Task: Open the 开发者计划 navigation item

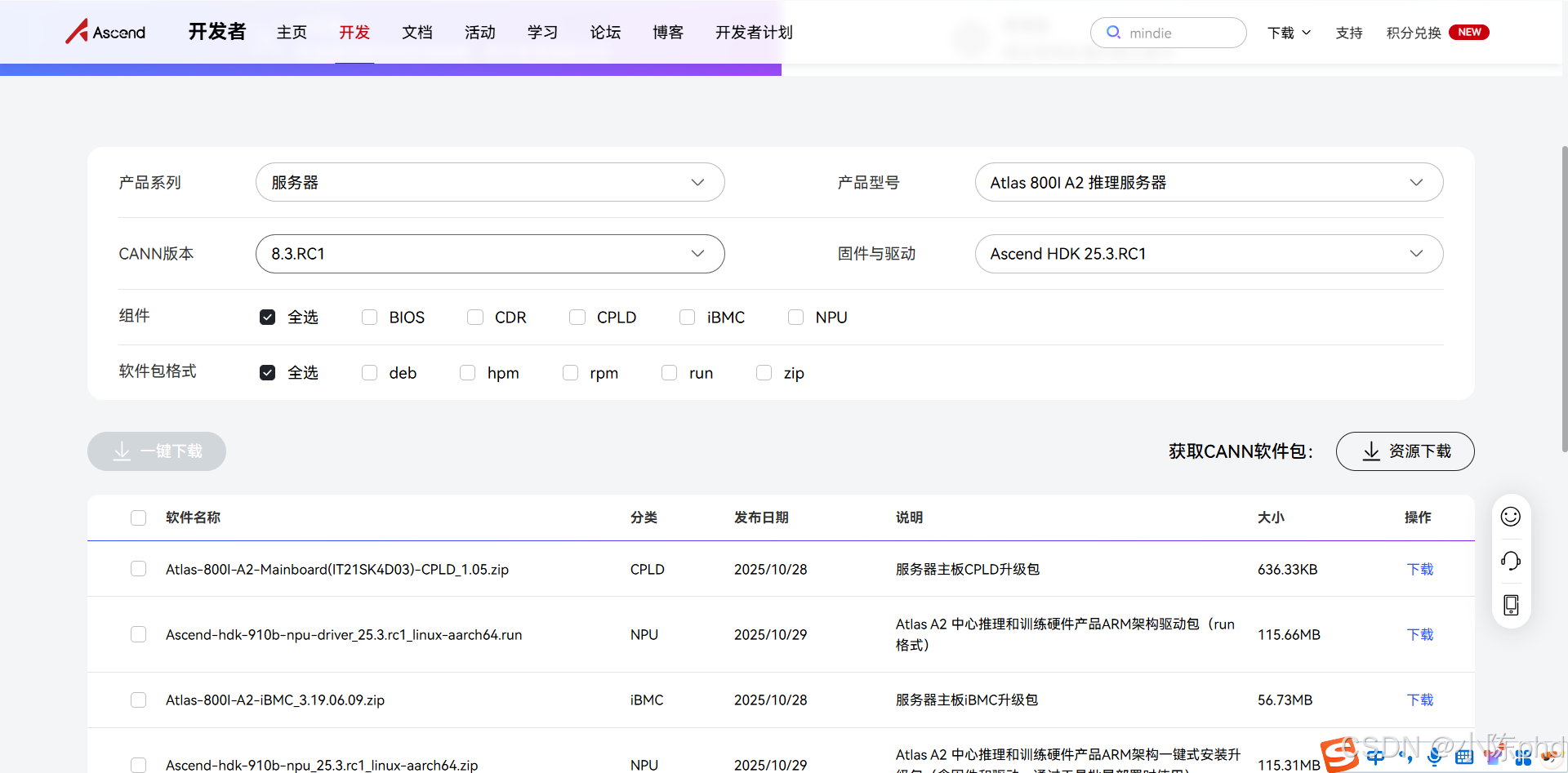Action: (754, 33)
